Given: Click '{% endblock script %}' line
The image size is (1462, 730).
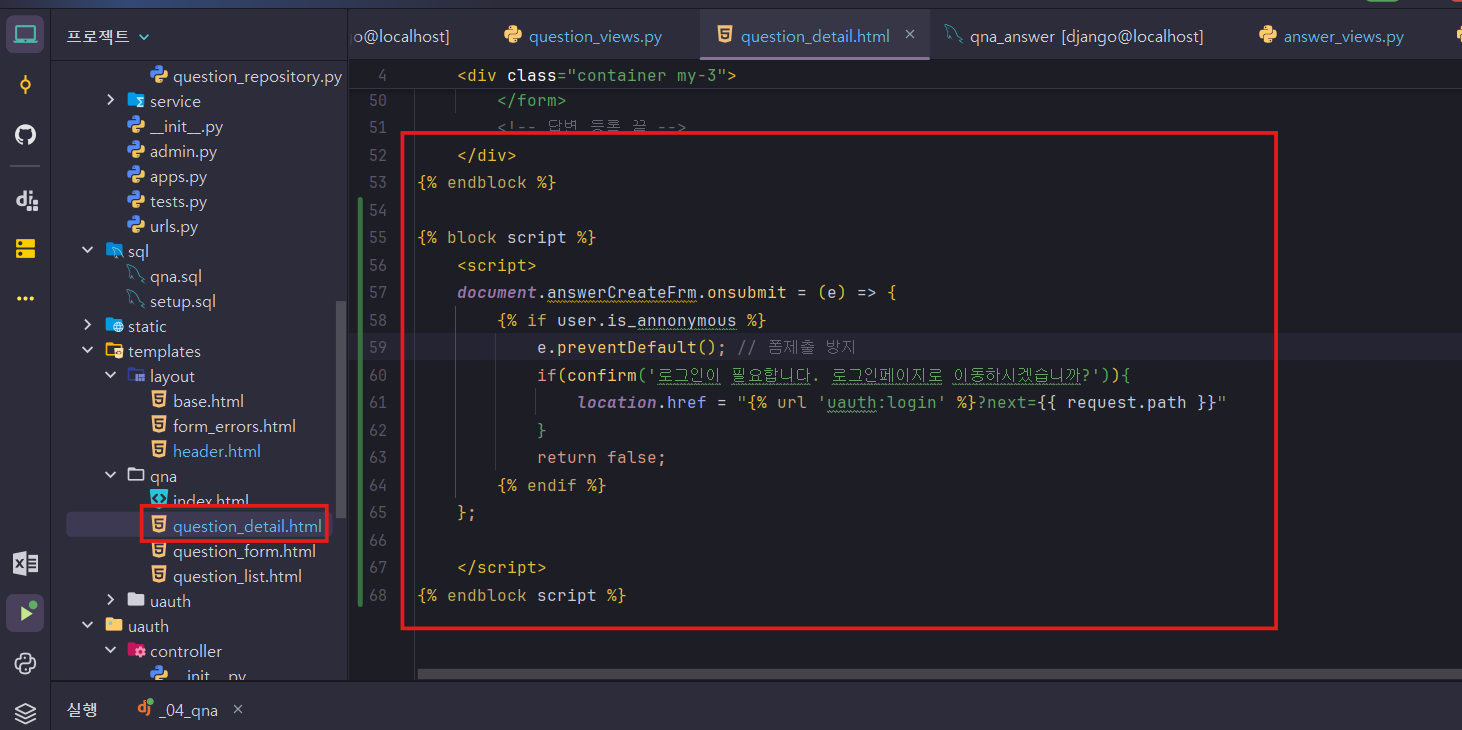Looking at the screenshot, I should point(521,595).
